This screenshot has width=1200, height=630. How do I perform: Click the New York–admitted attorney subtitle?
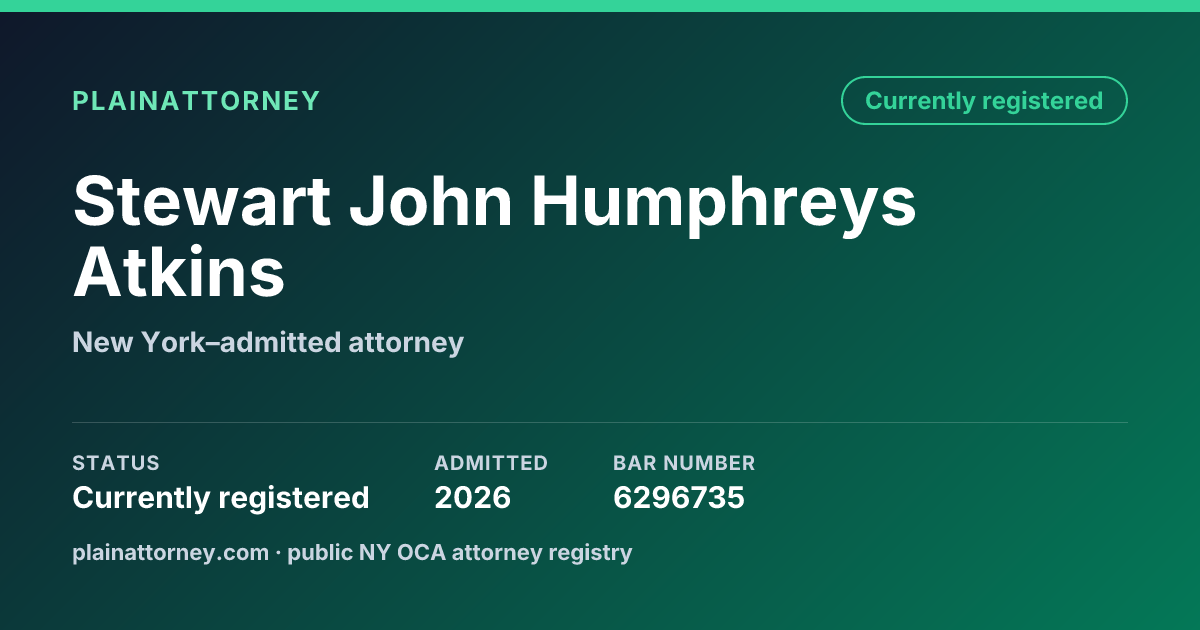click(x=268, y=343)
